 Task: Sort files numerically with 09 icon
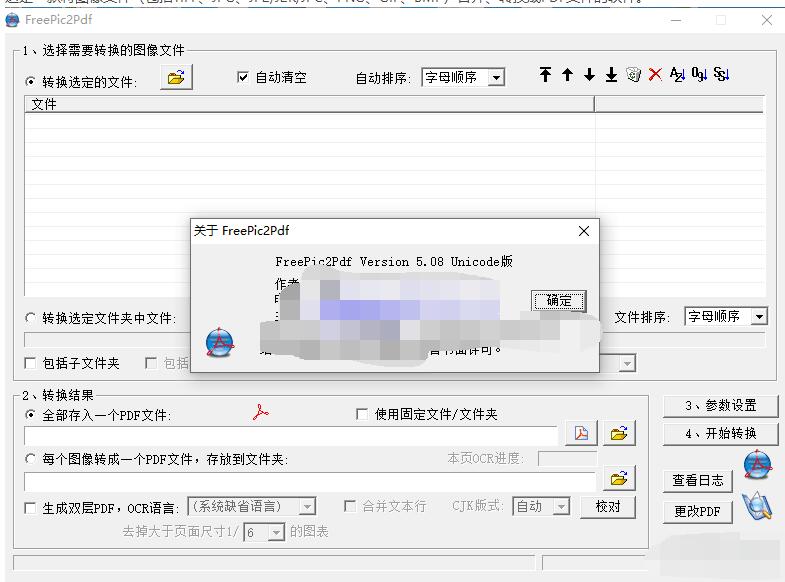coord(699,75)
